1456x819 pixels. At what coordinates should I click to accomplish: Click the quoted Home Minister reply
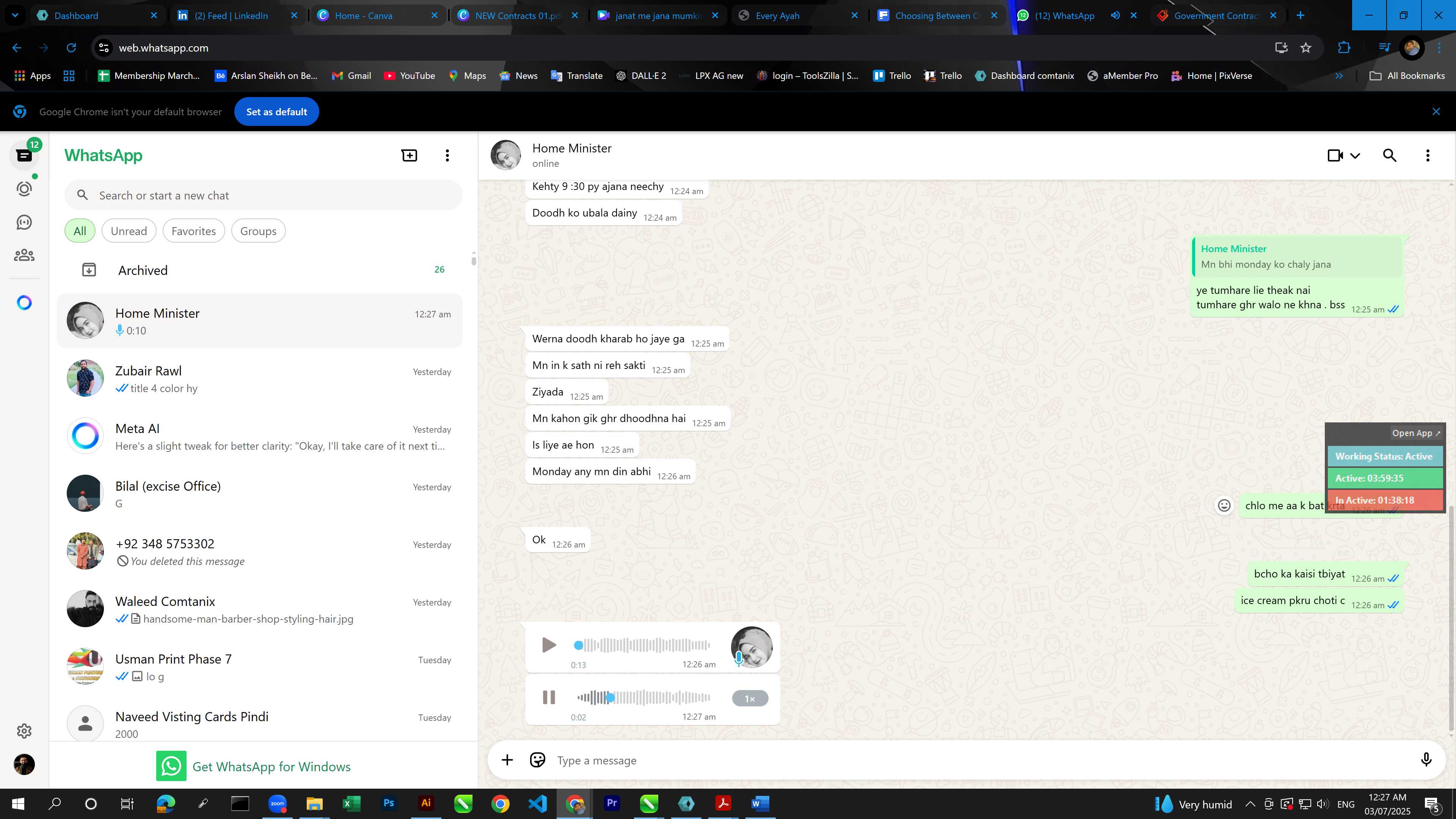point(1297,257)
